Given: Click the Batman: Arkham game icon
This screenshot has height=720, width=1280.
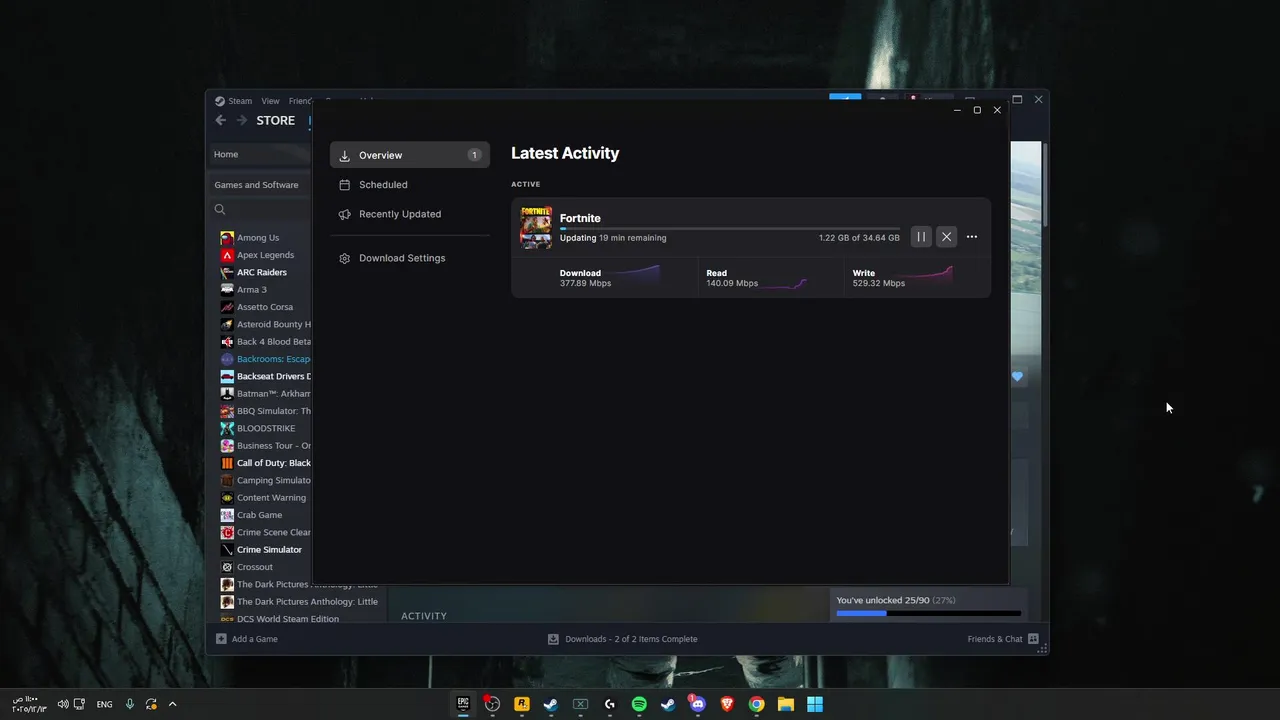Looking at the screenshot, I should [x=227, y=394].
